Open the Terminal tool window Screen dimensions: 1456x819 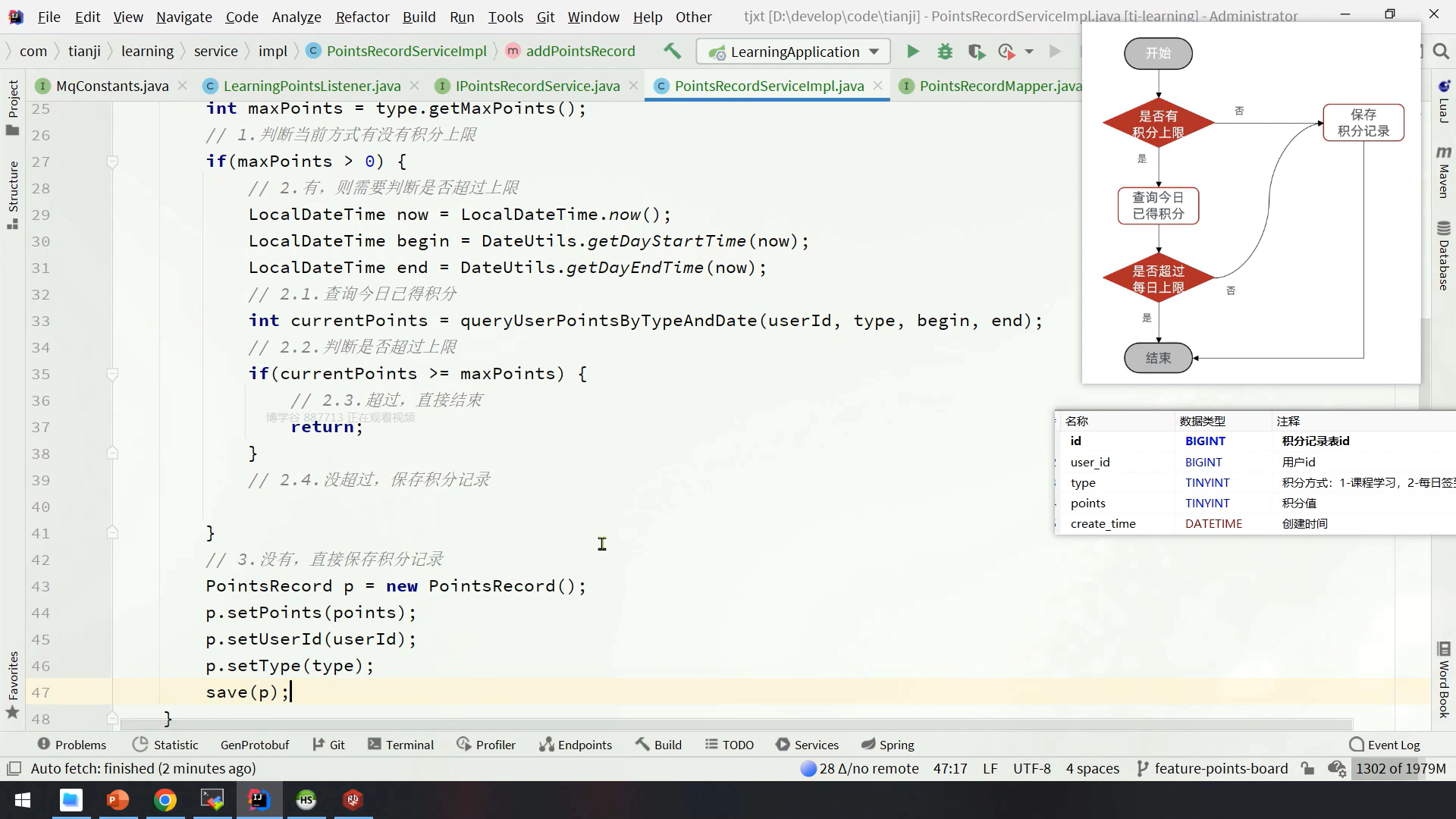coord(401,745)
